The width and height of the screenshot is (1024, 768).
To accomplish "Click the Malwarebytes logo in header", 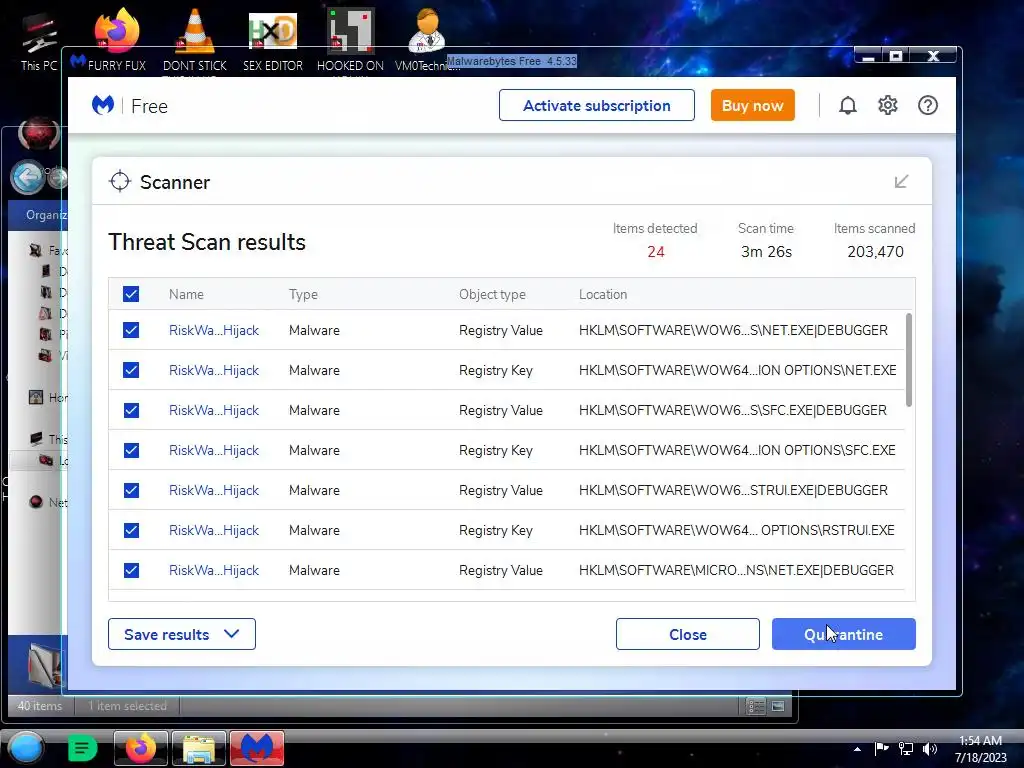I will [103, 105].
